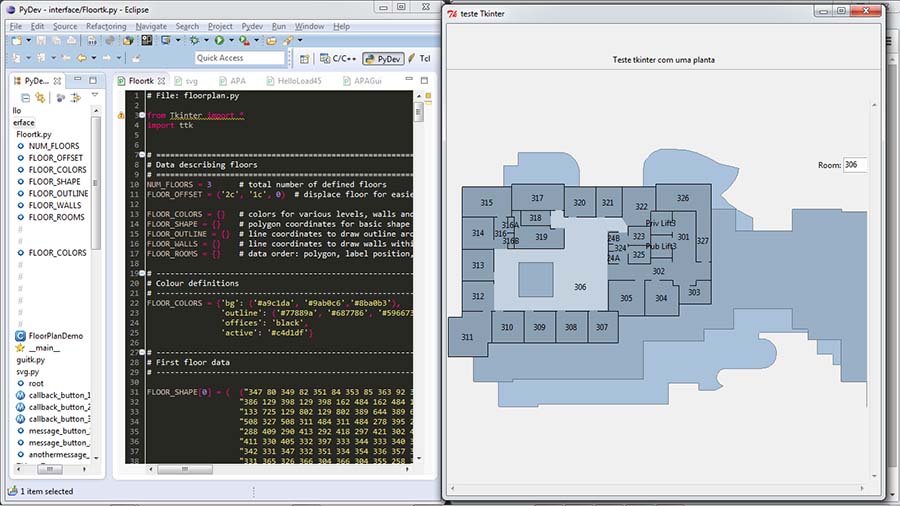Collapse the import fold on line 3
The height and width of the screenshot is (506, 900).
(142, 115)
